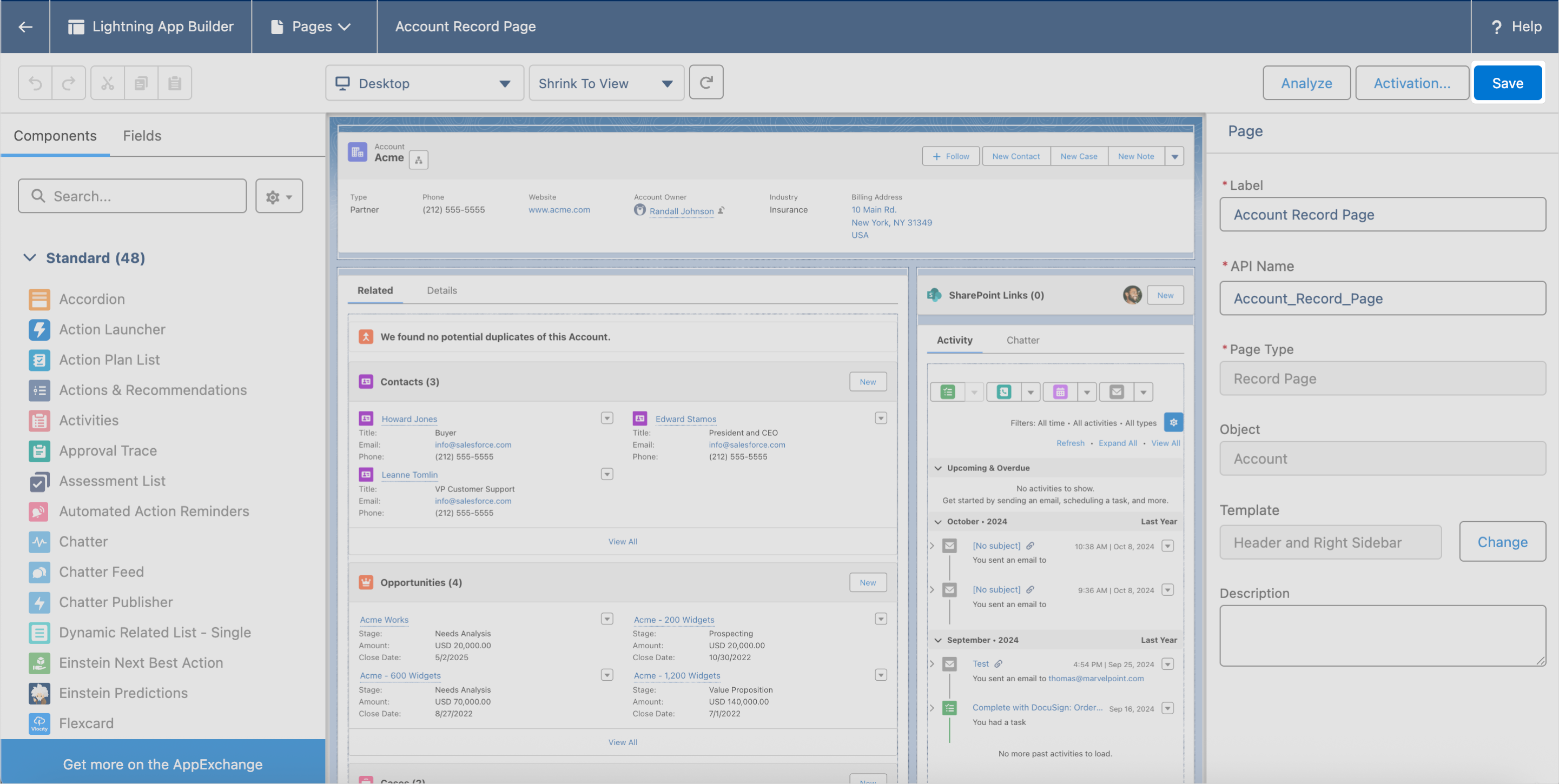Collapse the Standard (48) components section
Image resolution: width=1559 pixels, height=784 pixels.
pos(30,258)
